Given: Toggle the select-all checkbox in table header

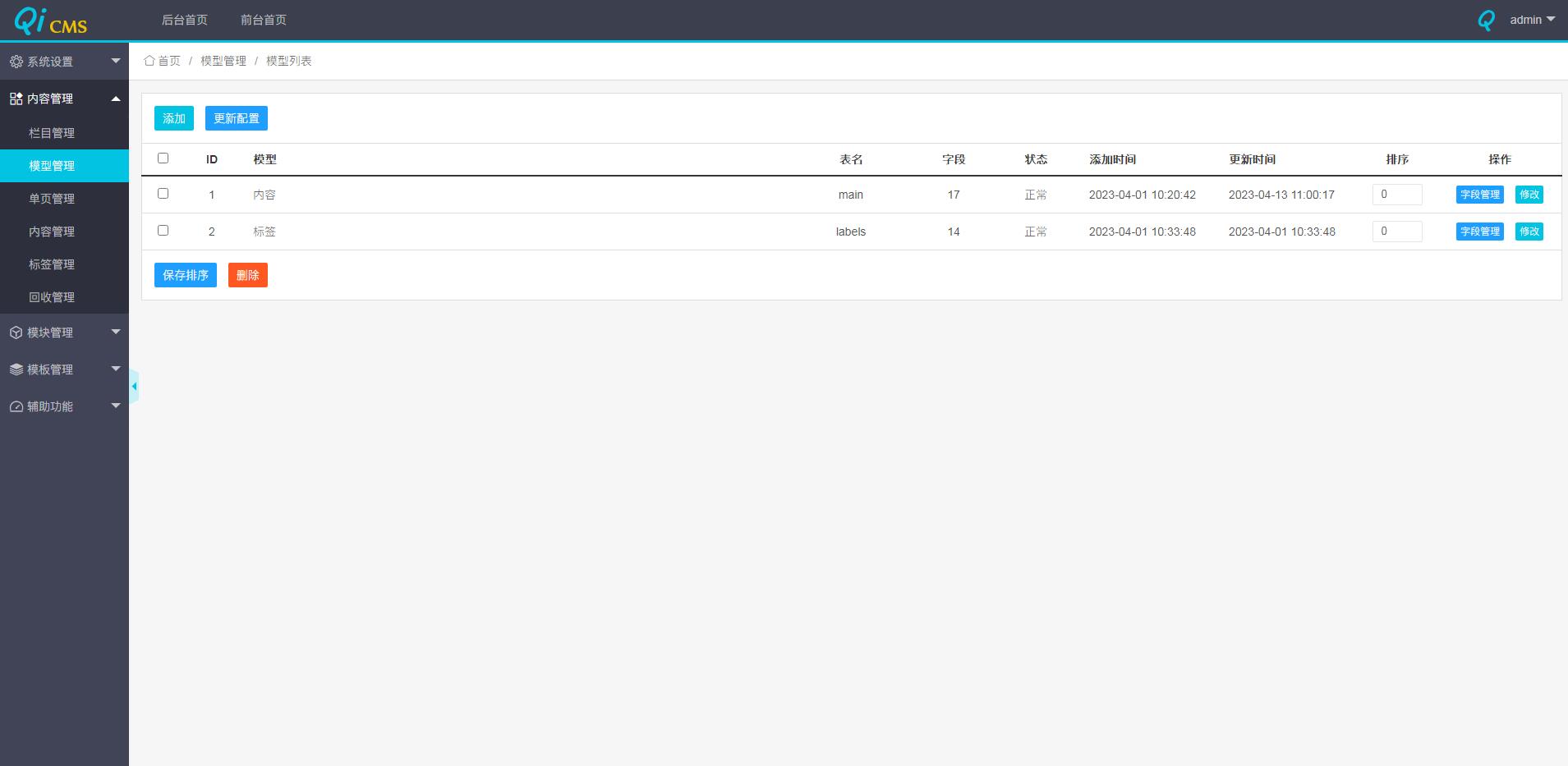Looking at the screenshot, I should [x=163, y=158].
